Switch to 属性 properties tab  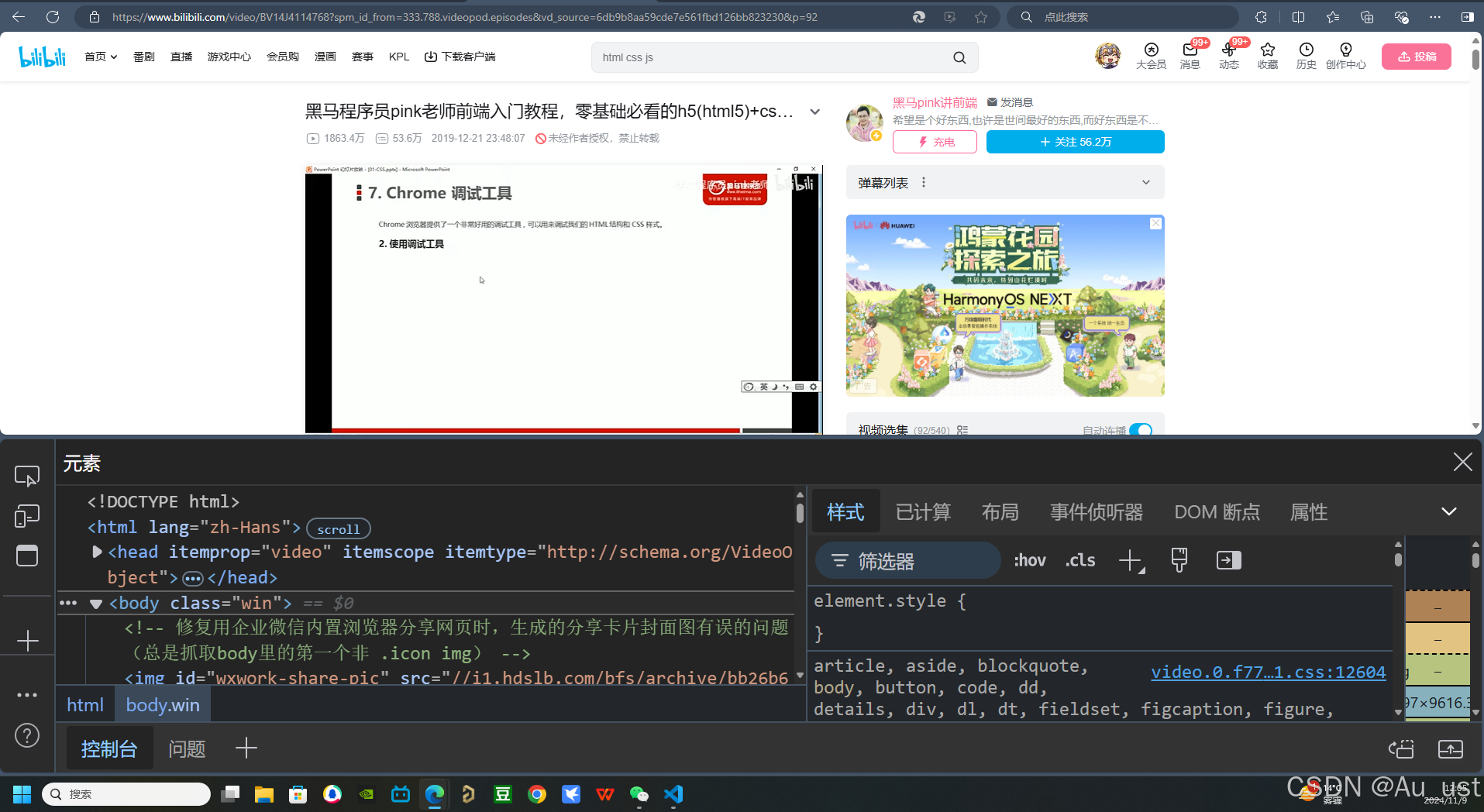[1309, 511]
